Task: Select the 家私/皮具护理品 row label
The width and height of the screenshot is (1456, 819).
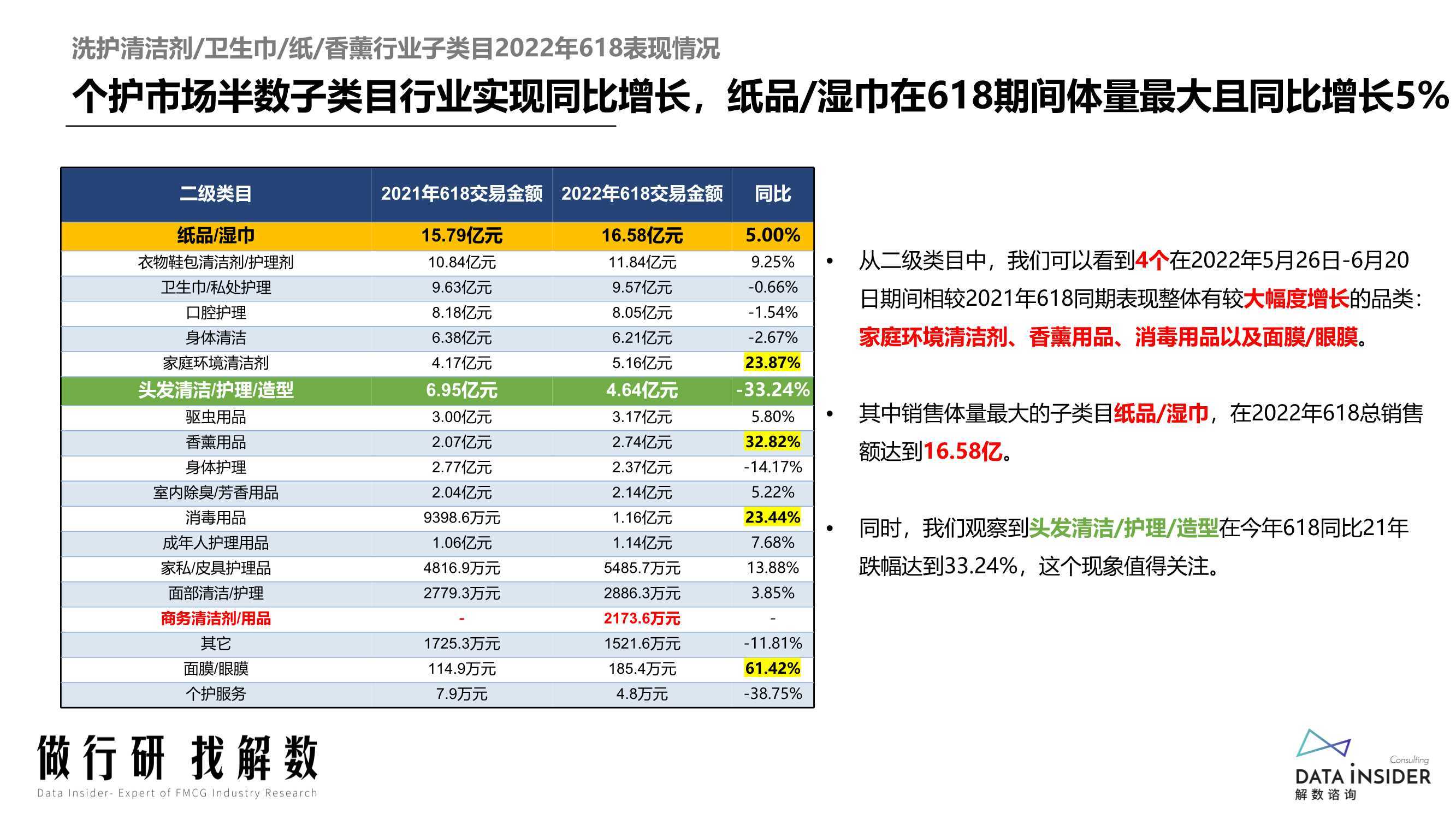Action: 216,568
